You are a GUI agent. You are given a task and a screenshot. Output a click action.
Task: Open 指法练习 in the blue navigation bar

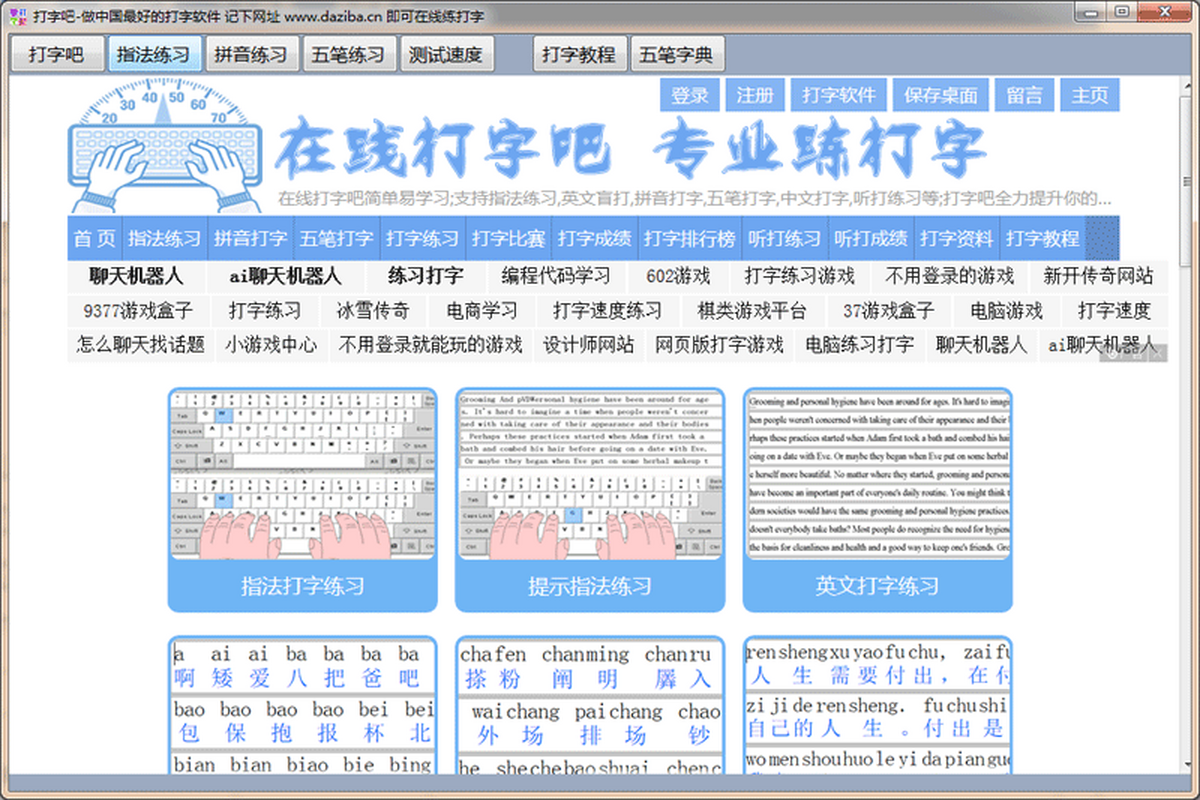[165, 239]
